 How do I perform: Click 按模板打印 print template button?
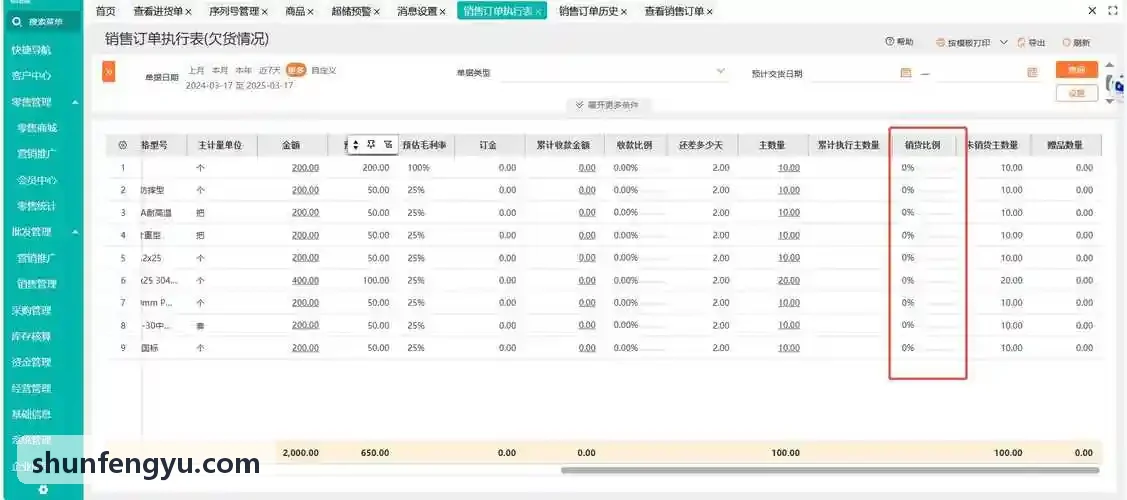click(964, 43)
